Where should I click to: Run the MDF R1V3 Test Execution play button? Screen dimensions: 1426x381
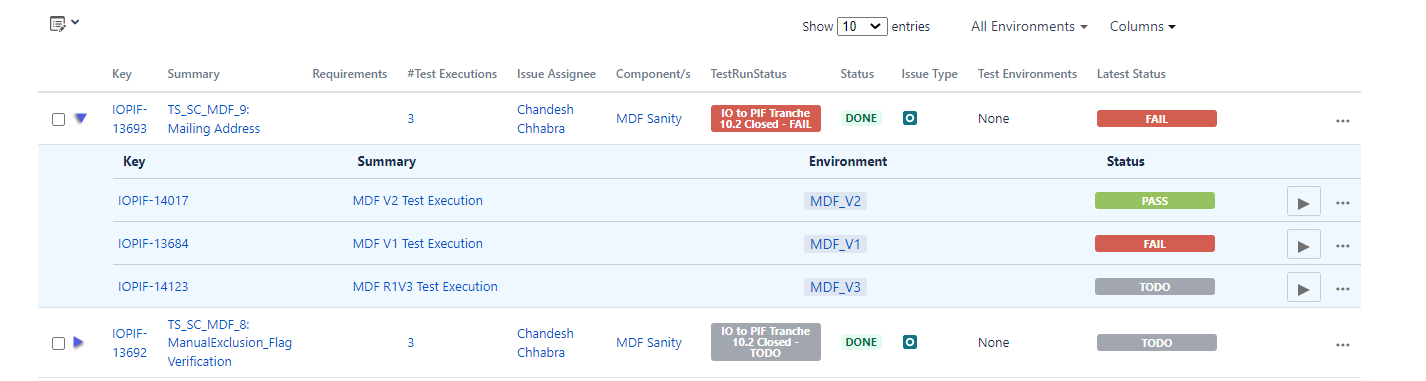click(1304, 288)
